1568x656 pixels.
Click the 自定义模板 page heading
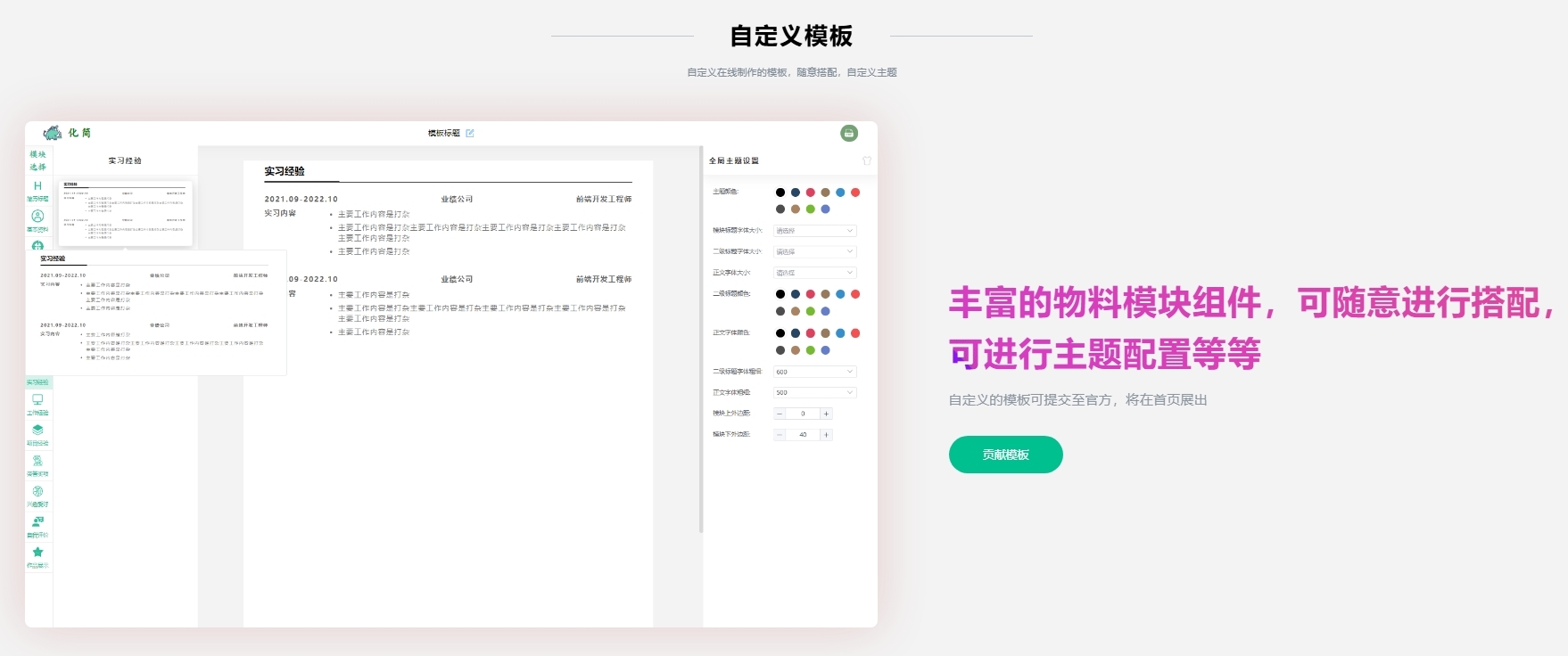[x=791, y=36]
